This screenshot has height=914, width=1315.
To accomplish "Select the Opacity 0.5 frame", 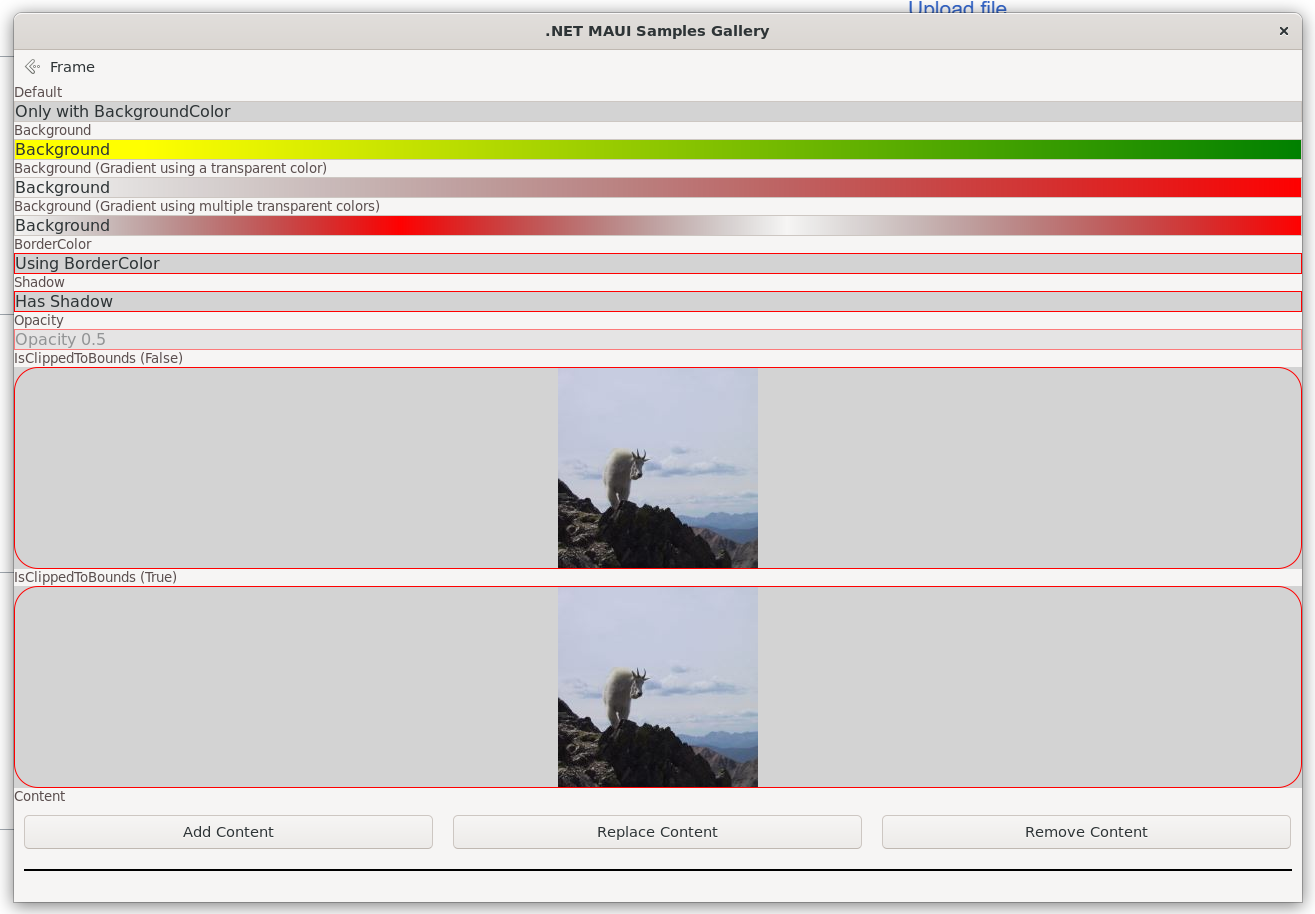I will 657,340.
